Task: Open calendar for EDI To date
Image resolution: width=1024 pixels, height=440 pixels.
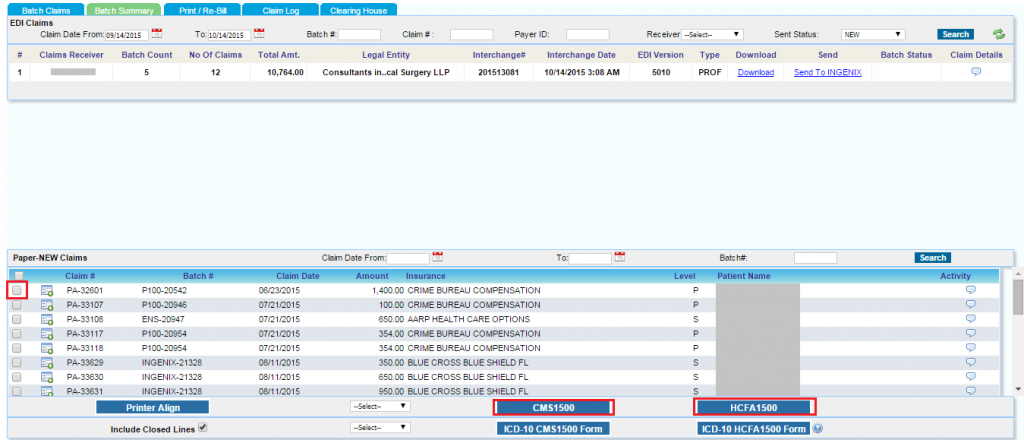Action: click(259, 33)
